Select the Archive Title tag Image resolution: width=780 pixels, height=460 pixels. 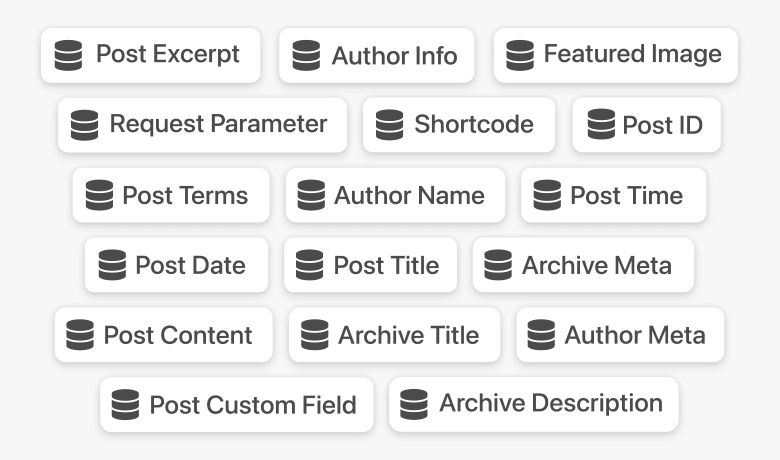394,335
